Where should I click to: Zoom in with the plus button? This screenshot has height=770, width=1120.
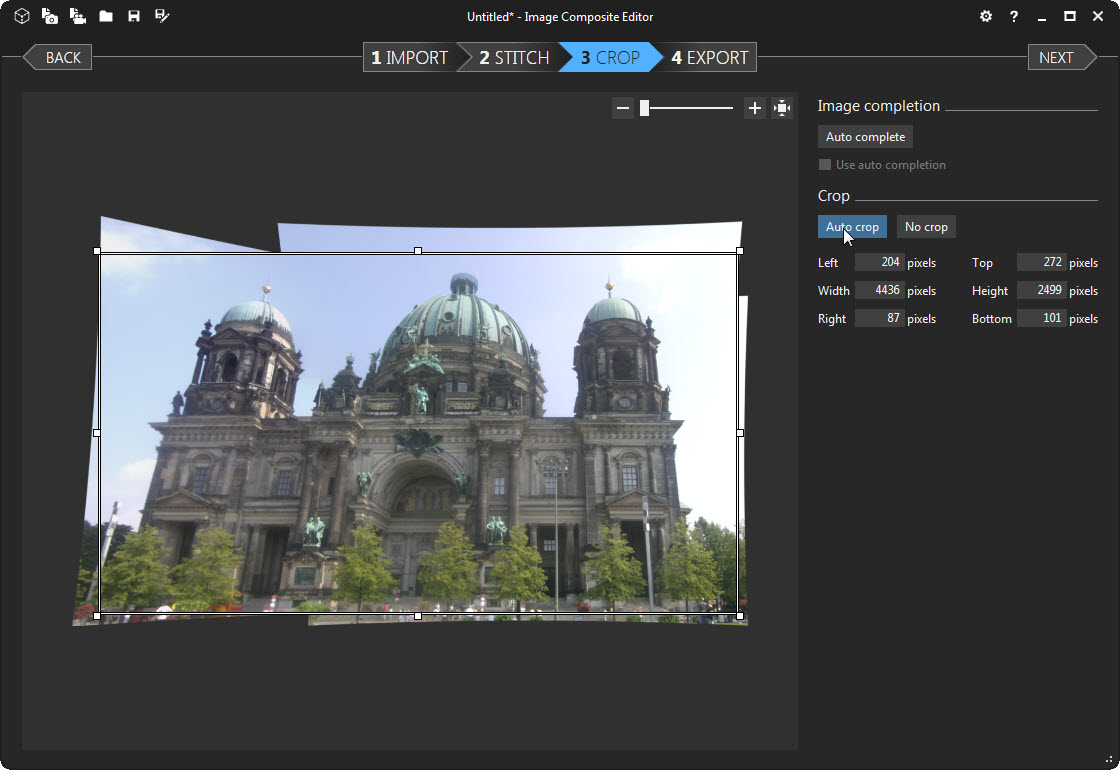point(754,108)
